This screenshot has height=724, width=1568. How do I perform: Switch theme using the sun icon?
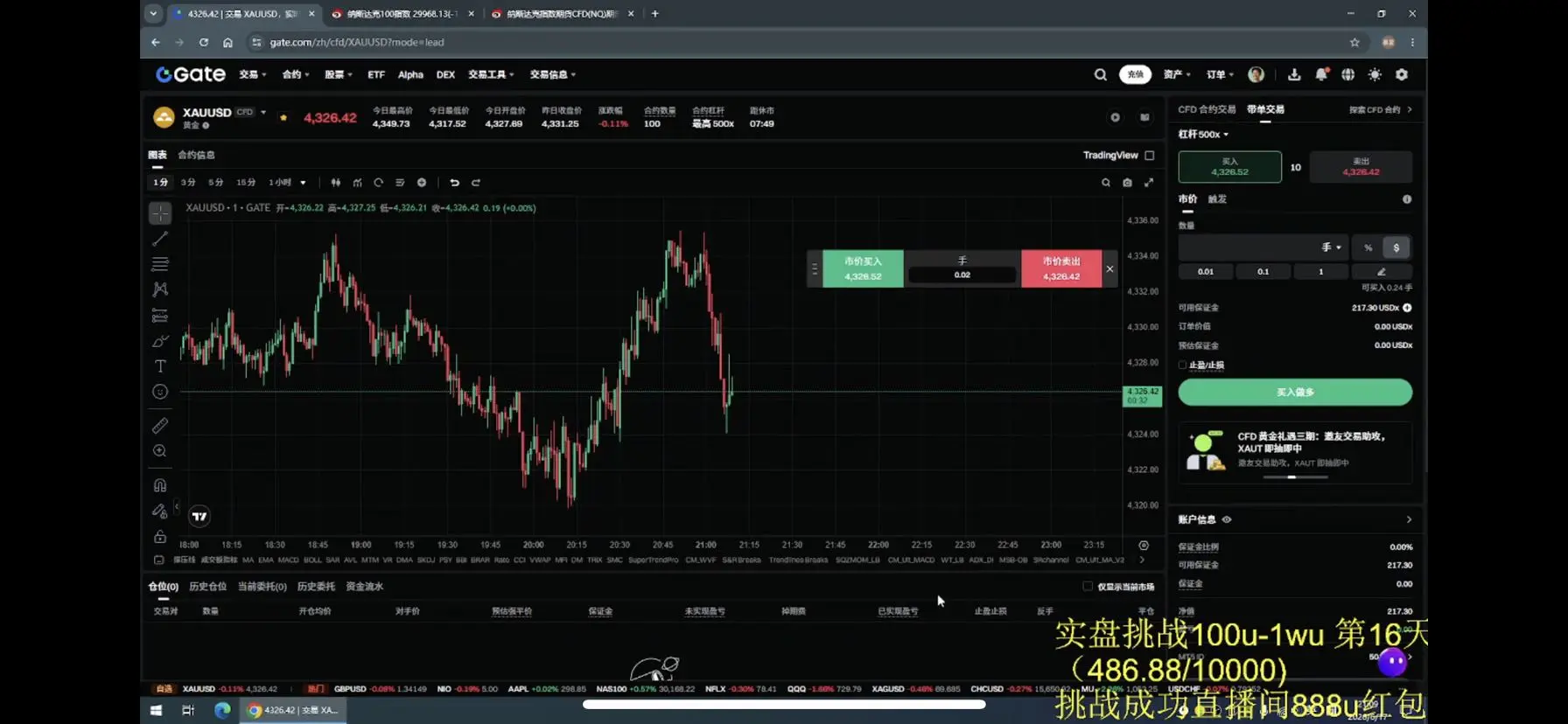click(x=1375, y=75)
